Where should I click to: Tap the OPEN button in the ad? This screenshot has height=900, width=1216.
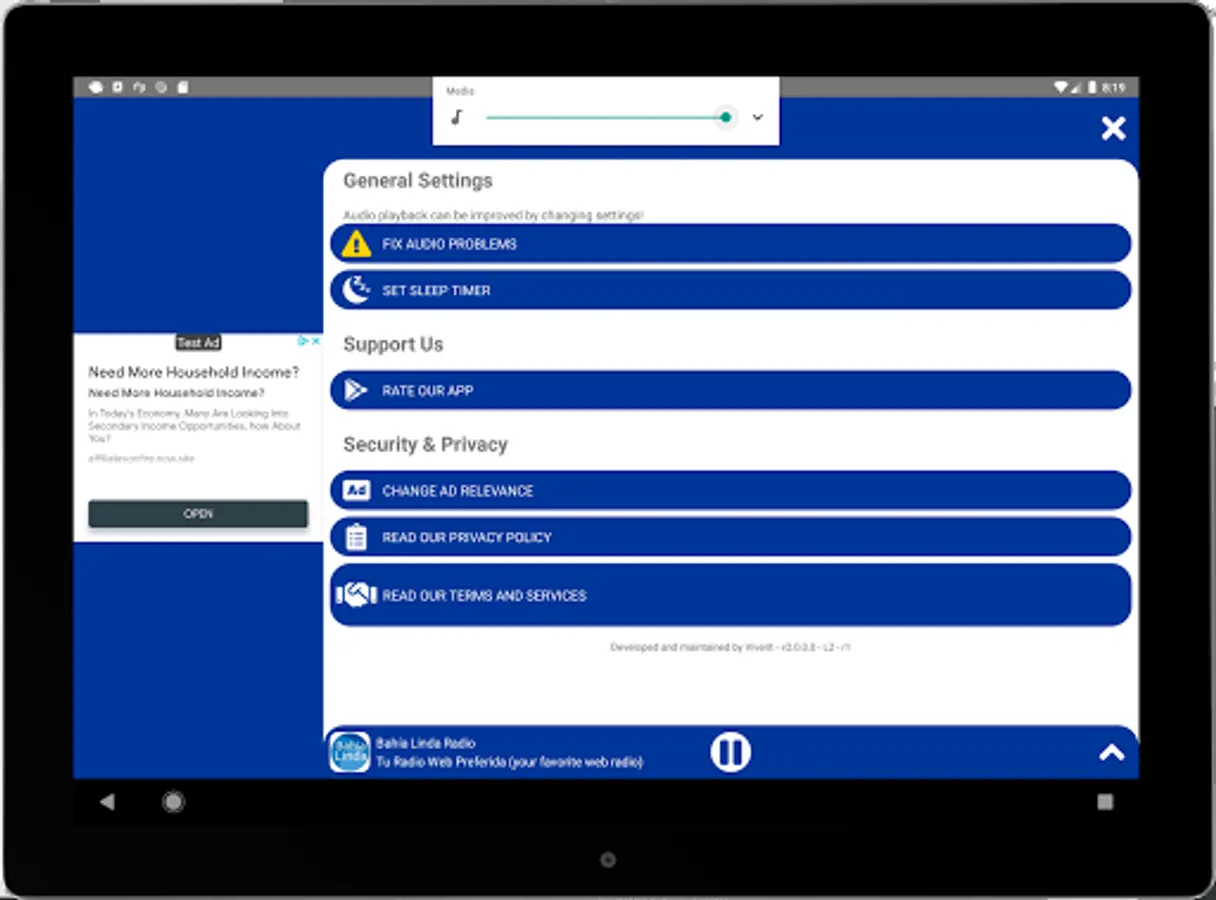click(x=198, y=513)
